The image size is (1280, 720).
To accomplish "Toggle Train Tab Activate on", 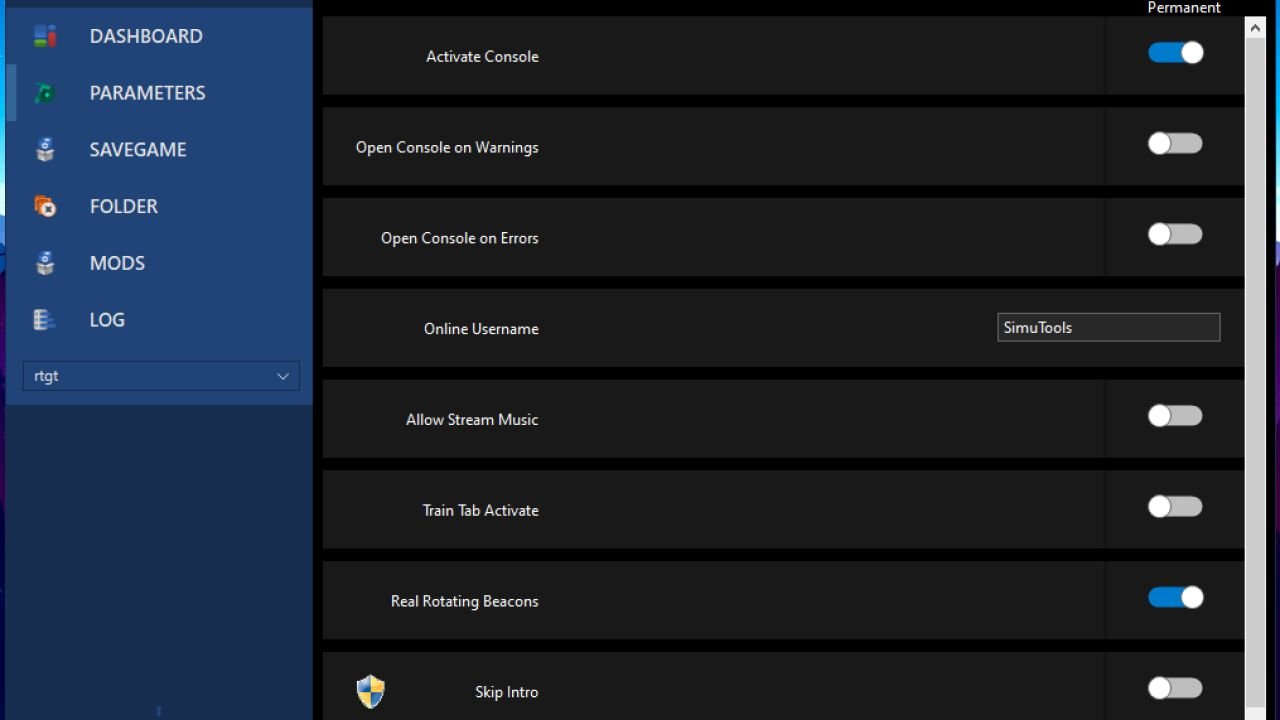I will (x=1175, y=507).
